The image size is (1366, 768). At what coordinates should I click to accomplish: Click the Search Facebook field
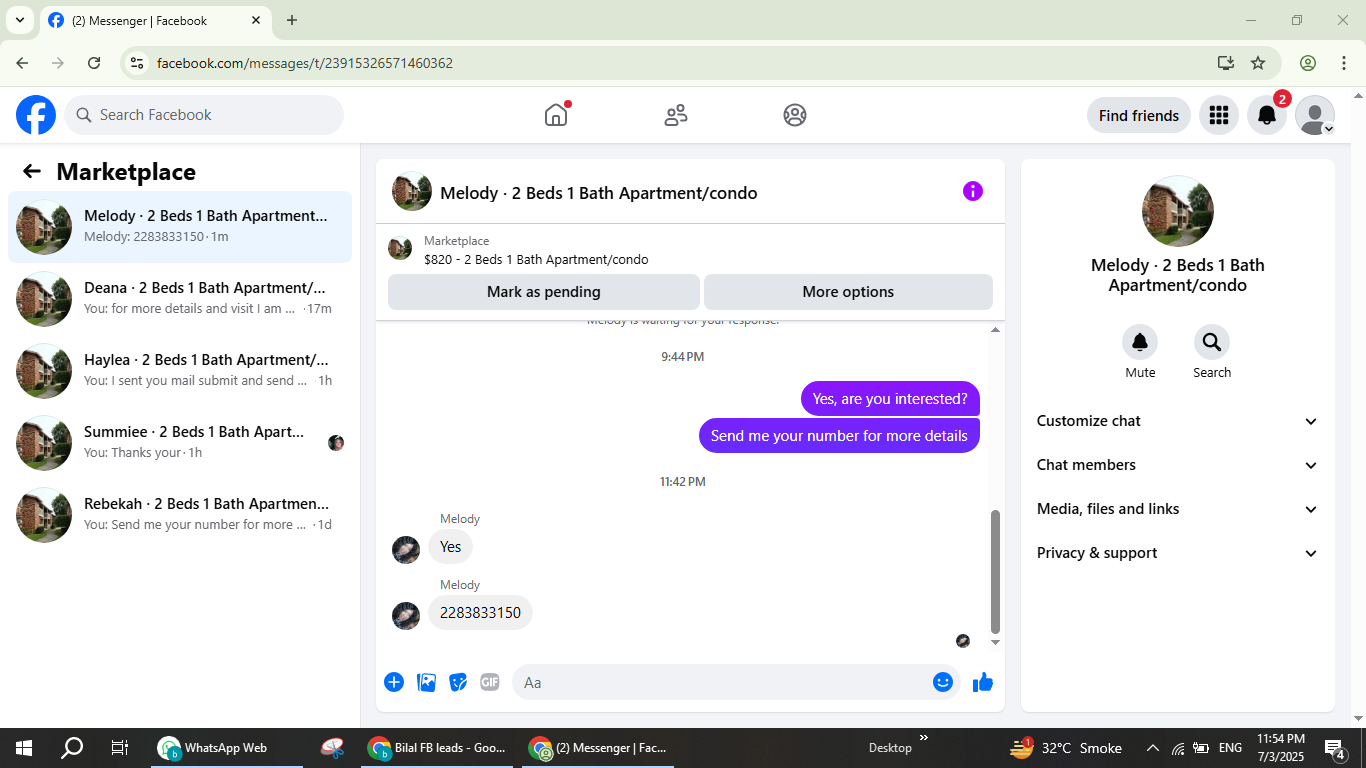204,115
